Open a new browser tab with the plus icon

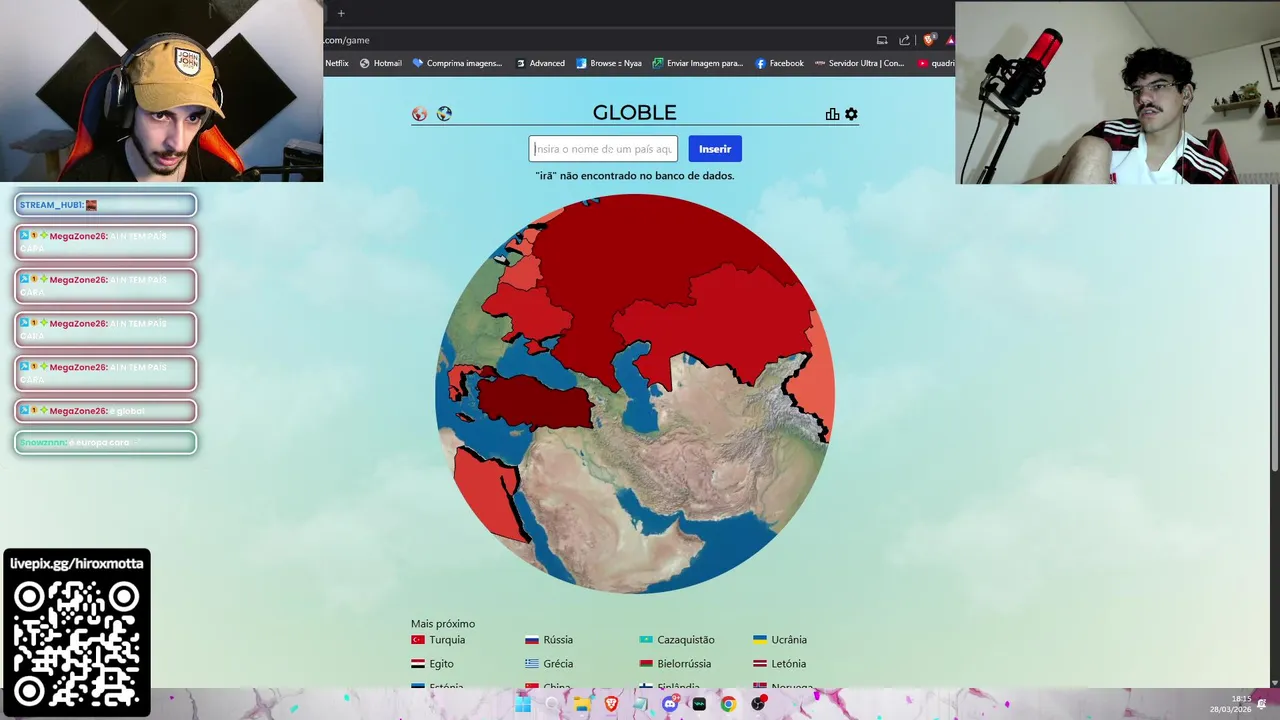click(x=341, y=13)
